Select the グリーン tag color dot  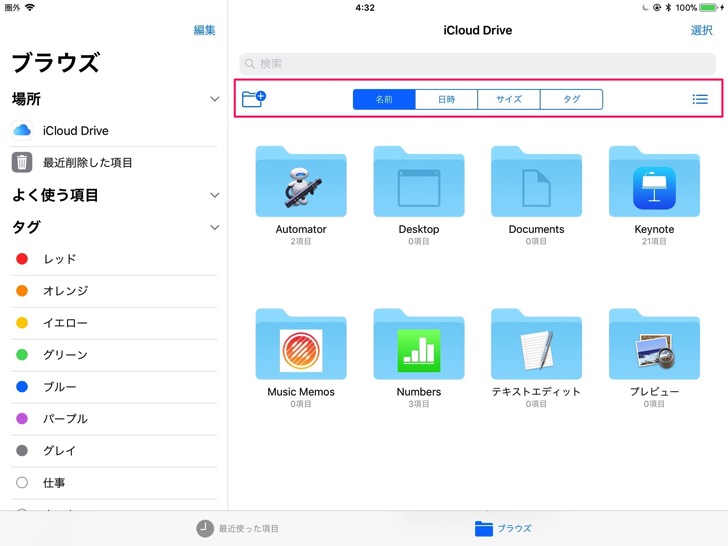[22, 355]
